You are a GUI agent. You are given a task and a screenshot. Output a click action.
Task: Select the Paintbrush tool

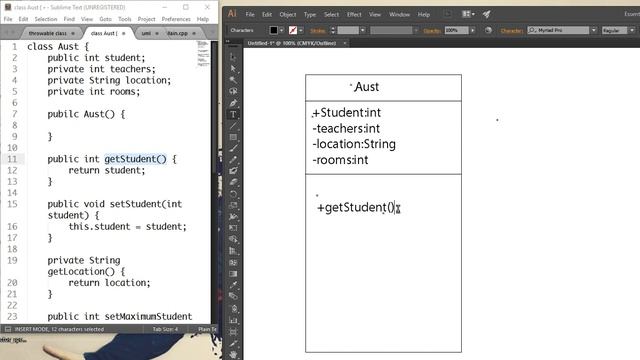(x=233, y=149)
